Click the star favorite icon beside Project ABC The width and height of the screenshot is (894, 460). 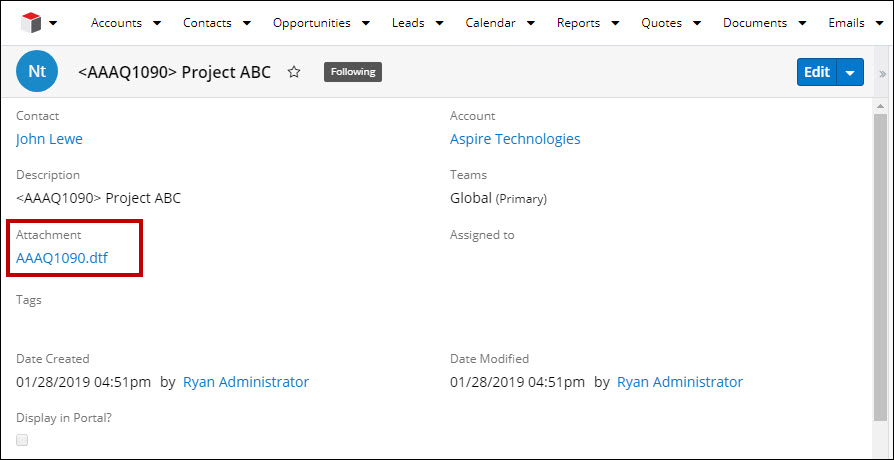pyautogui.click(x=294, y=72)
